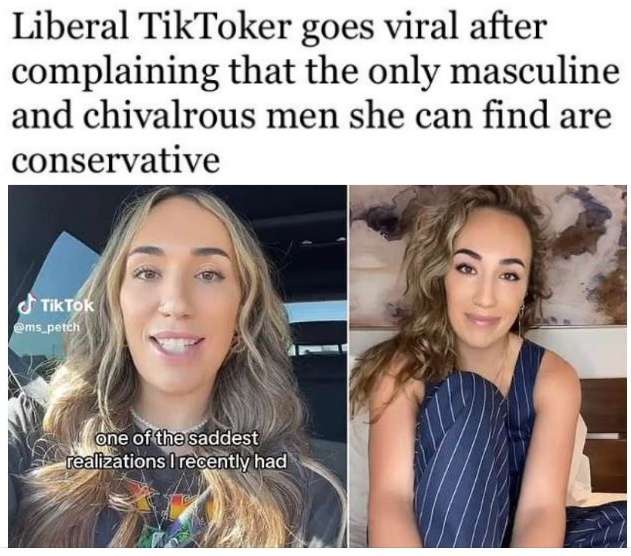631x556 pixels.
Task: Click the TikTok music note logo
Action: click(29, 306)
